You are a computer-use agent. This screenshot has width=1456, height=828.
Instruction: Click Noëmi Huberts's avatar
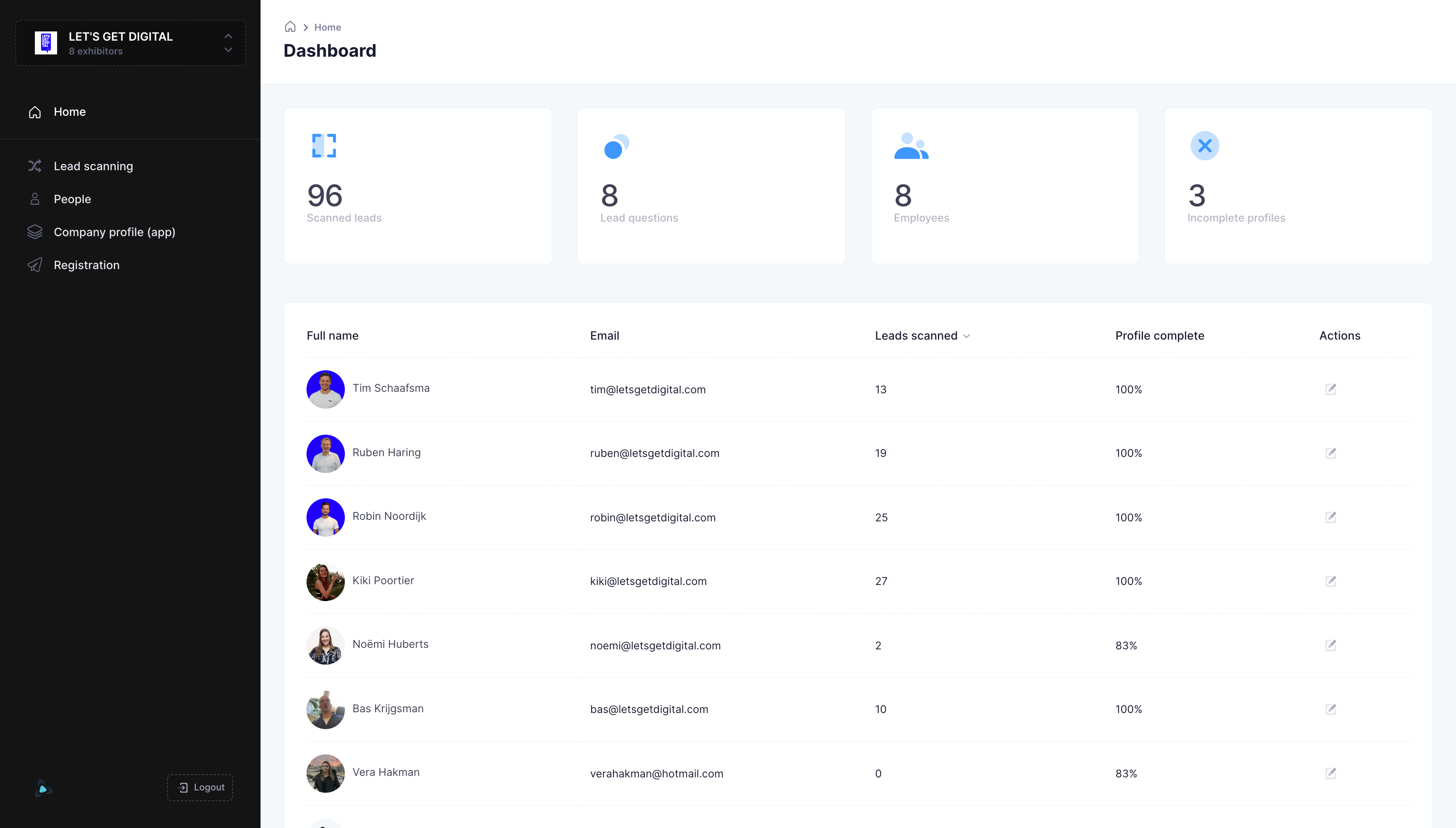pyautogui.click(x=326, y=646)
